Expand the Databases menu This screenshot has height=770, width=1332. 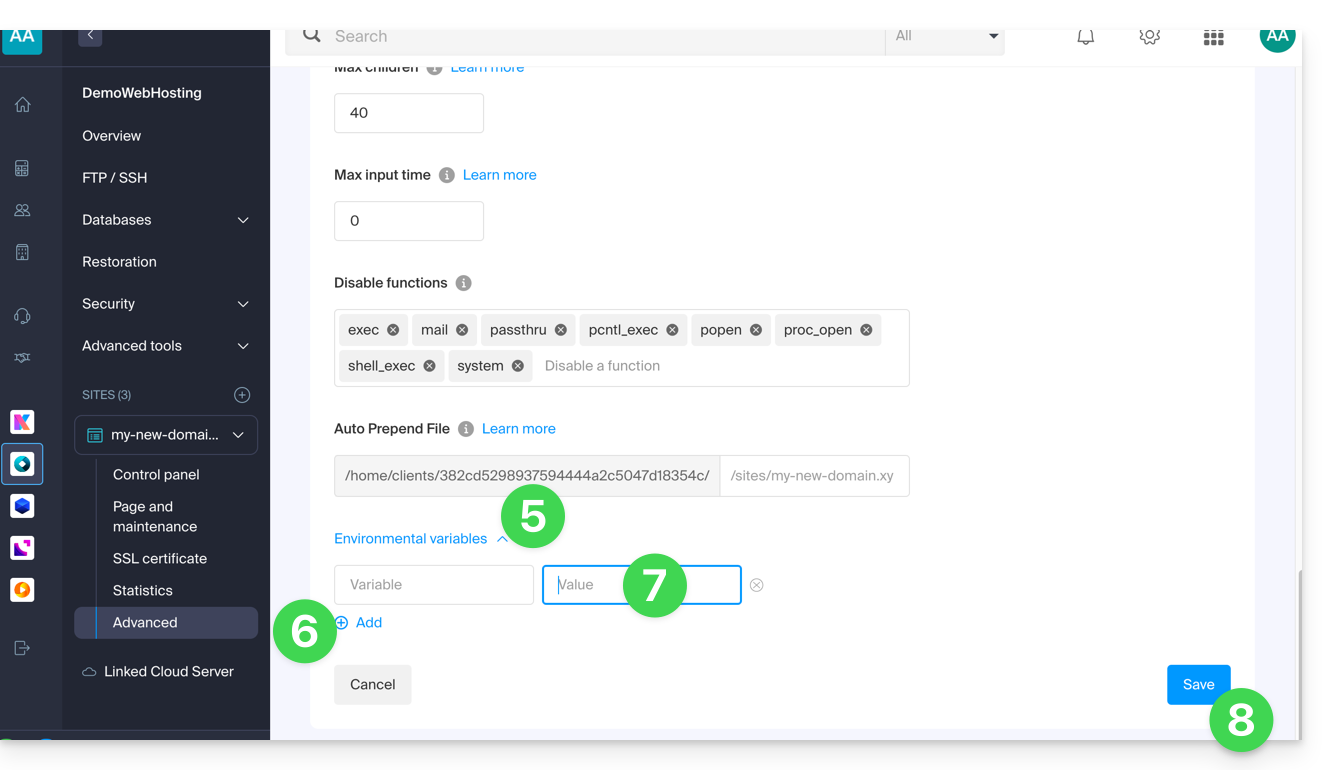(243, 220)
